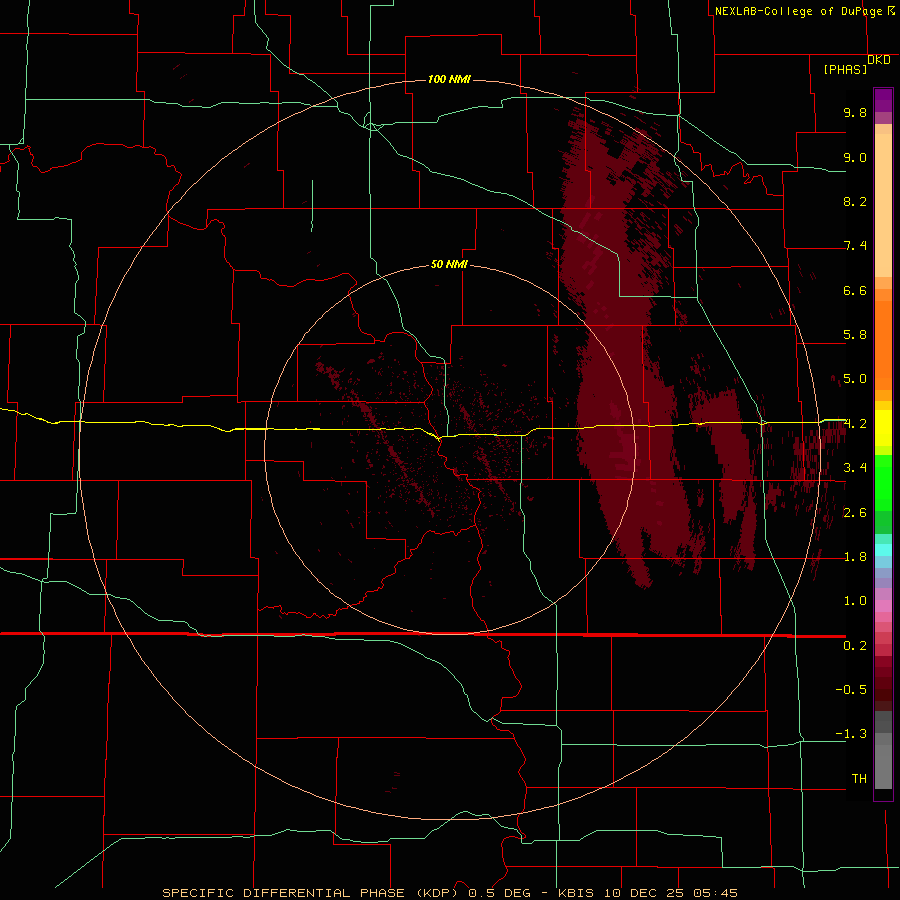Screen dimensions: 900x900
Task: Select the 1.0 scale value
Action: pos(855,601)
